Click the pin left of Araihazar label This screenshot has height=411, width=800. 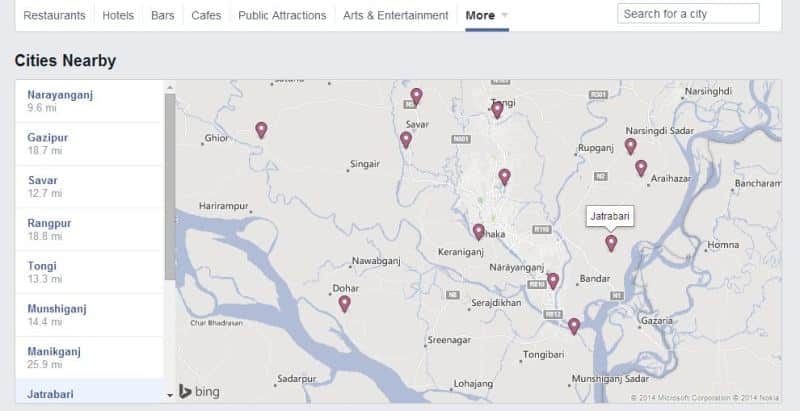click(641, 168)
